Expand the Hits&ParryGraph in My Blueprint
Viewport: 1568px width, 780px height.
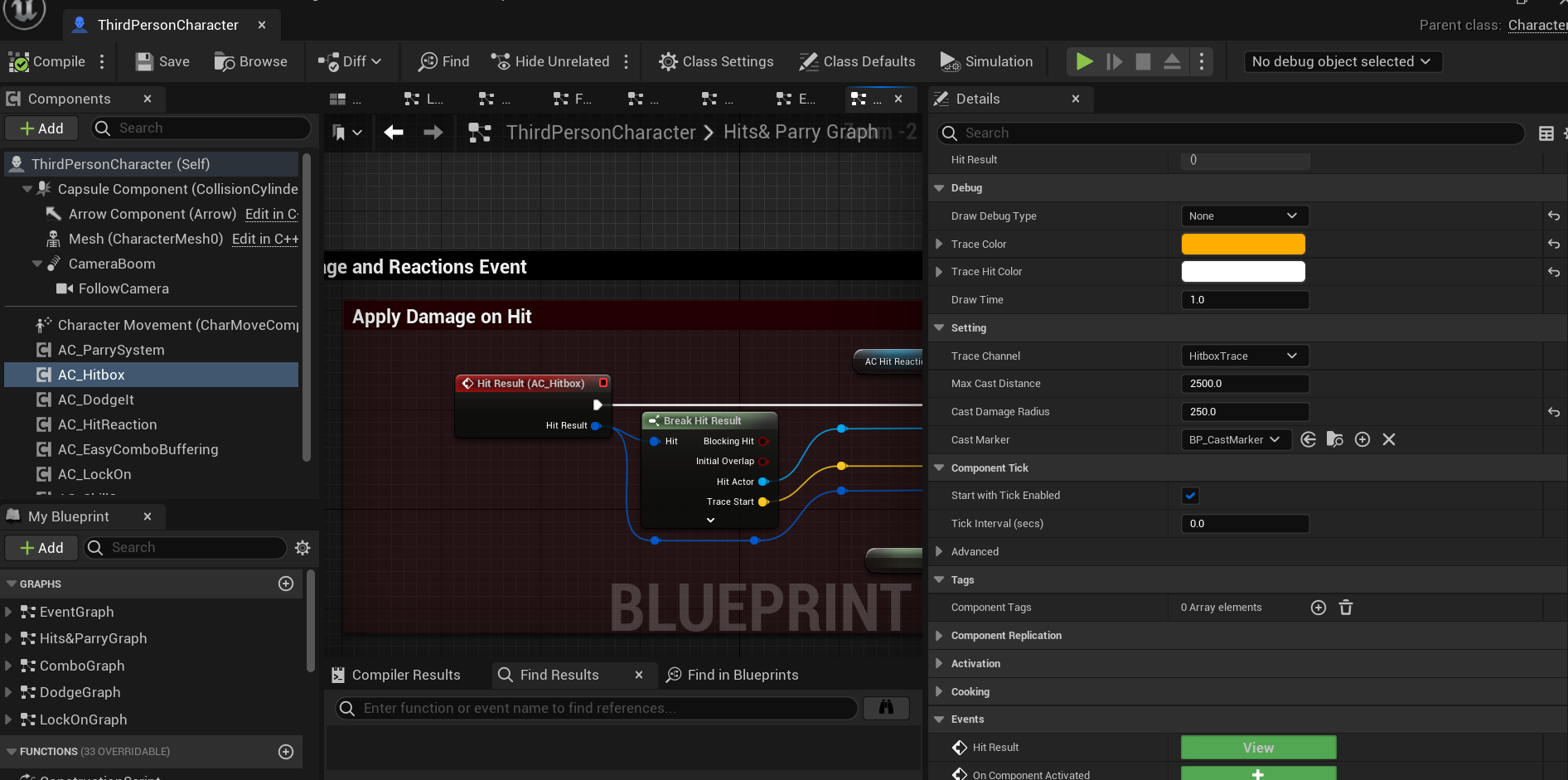tap(8, 638)
